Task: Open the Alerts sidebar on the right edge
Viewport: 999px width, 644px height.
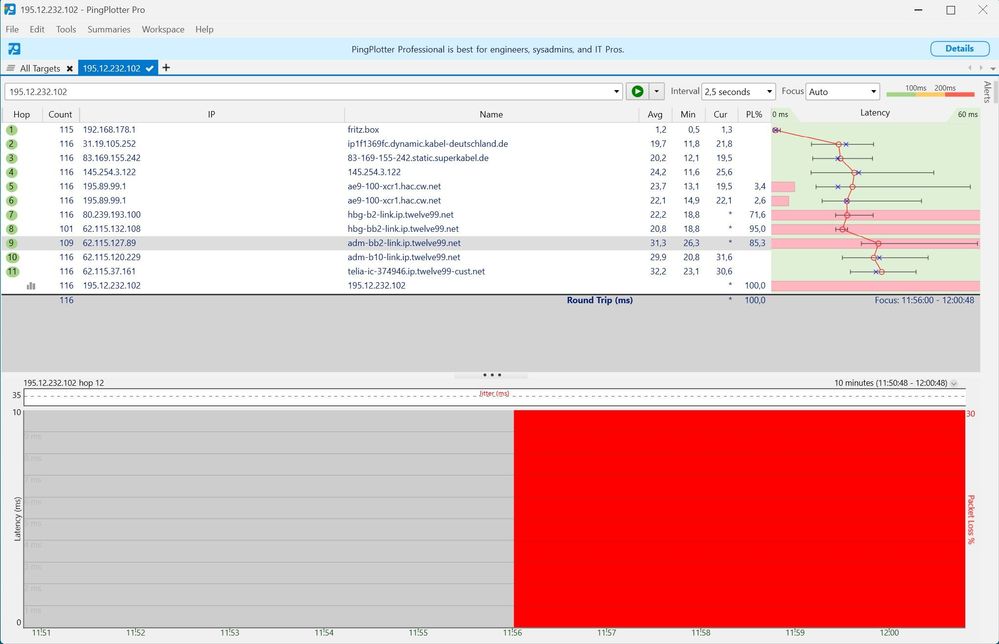Action: 988,90
